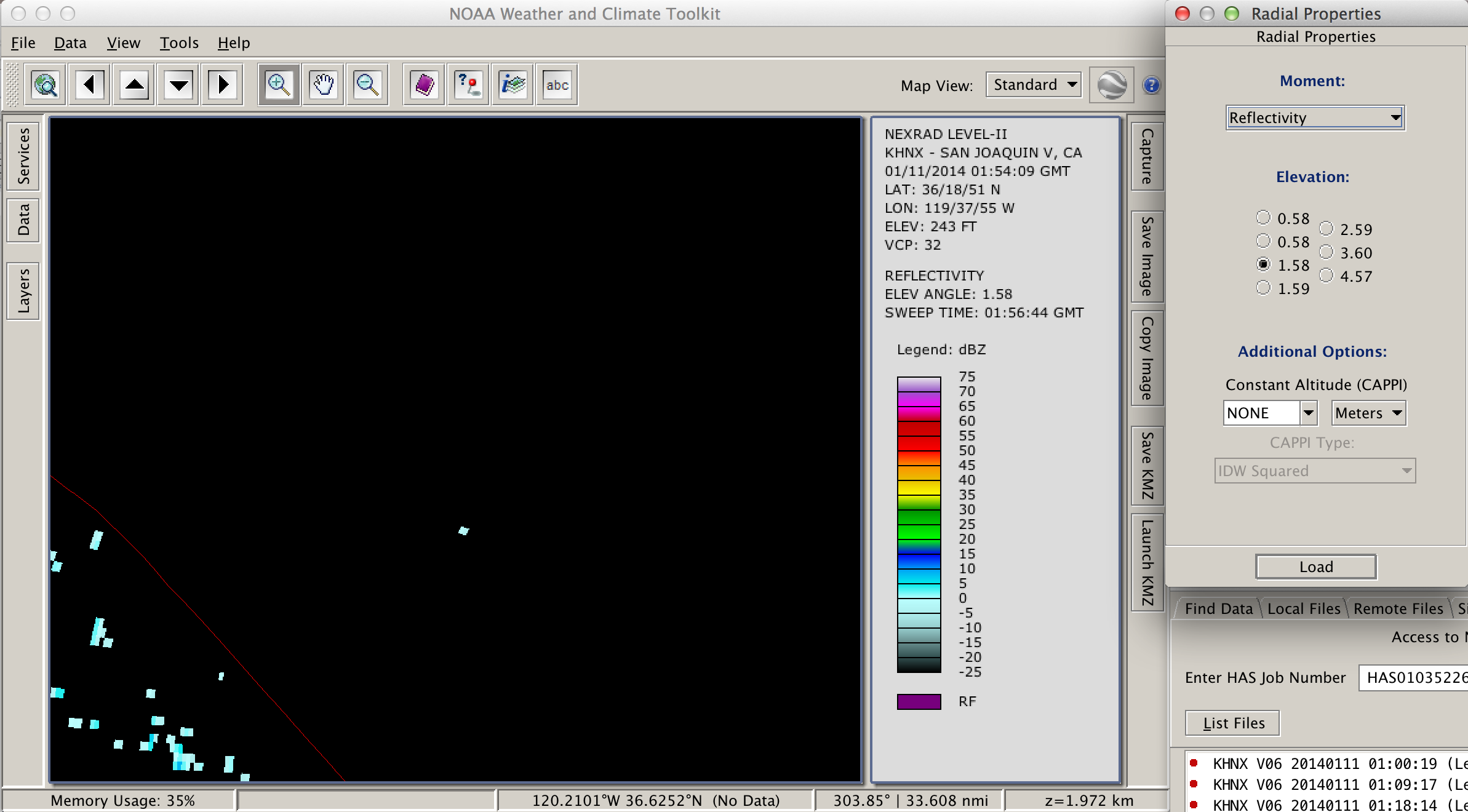Click the HAS Job Number input field
The height and width of the screenshot is (812, 1468).
(x=1413, y=677)
